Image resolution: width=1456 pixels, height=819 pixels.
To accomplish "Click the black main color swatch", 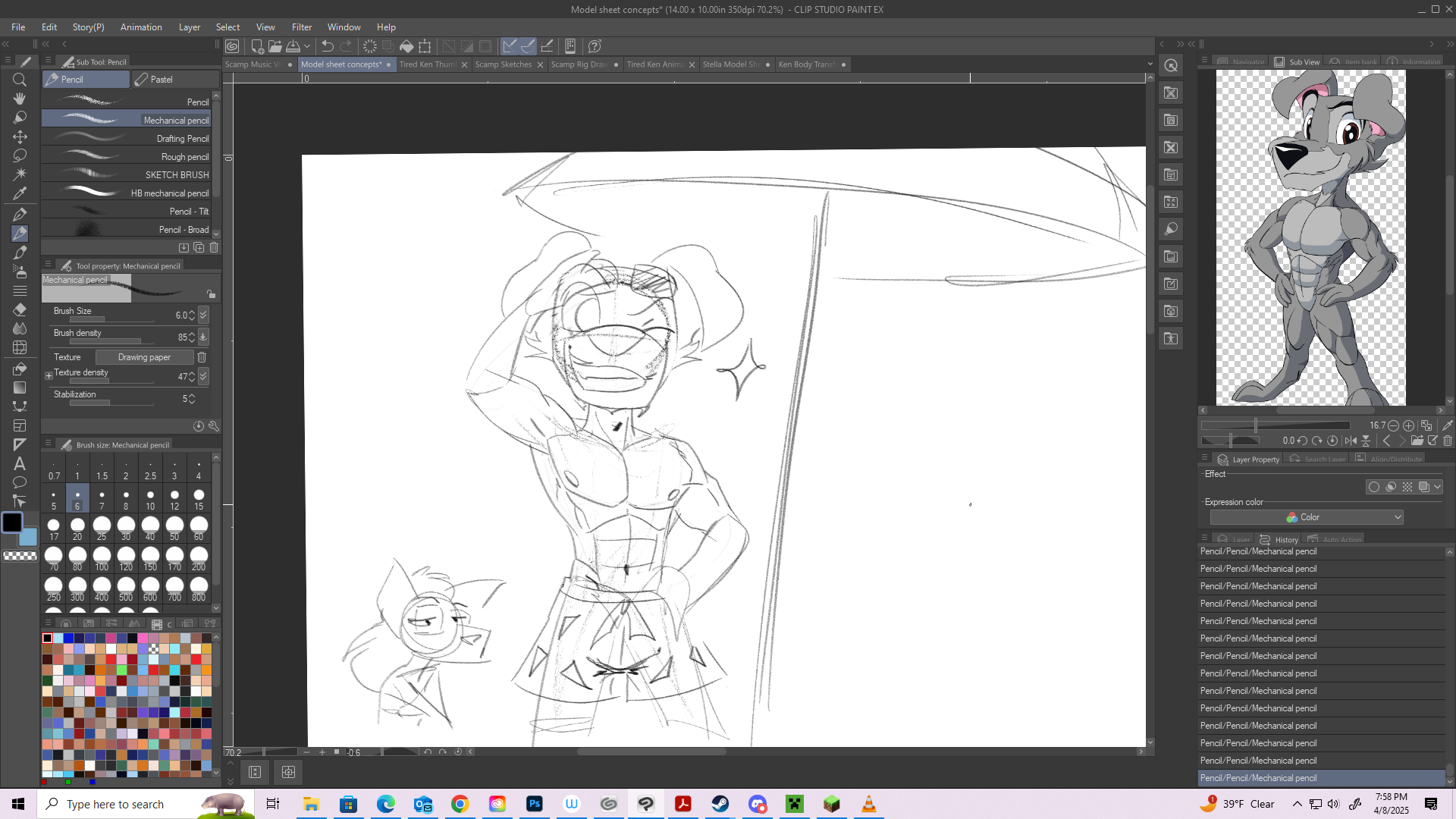I will (12, 522).
